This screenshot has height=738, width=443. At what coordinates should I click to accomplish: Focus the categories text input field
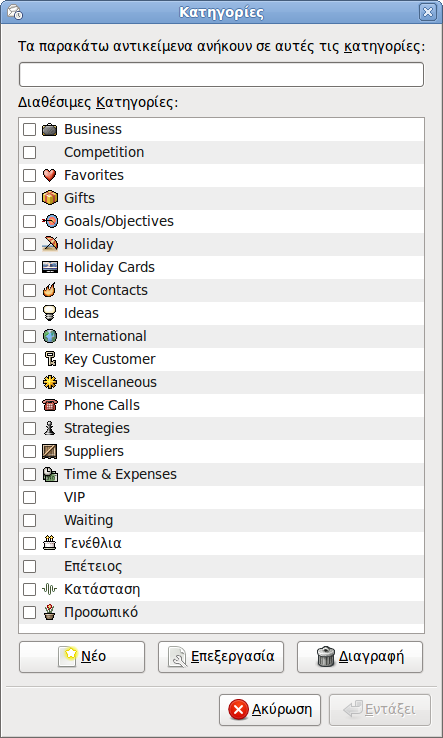(221, 74)
